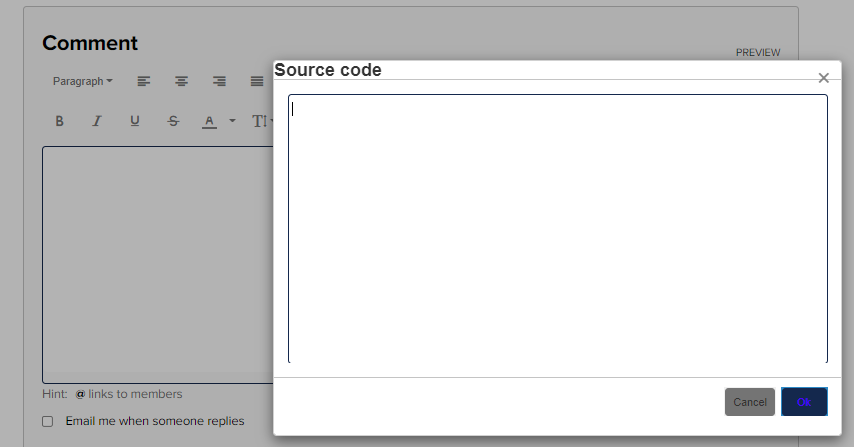Open the font size tool
The height and width of the screenshot is (447, 854).
(x=261, y=121)
